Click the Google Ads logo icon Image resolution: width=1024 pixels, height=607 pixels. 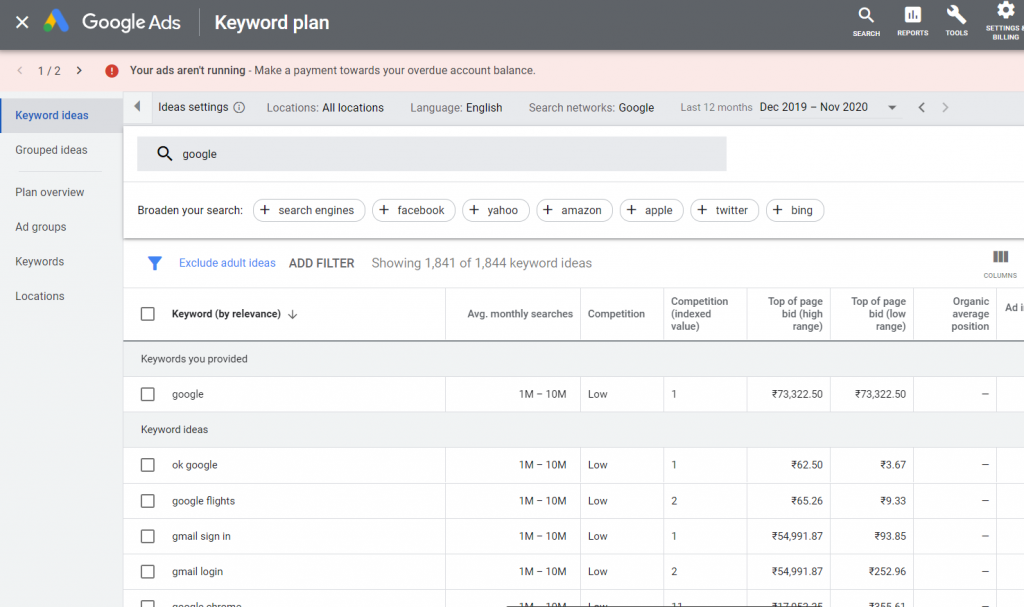point(56,21)
